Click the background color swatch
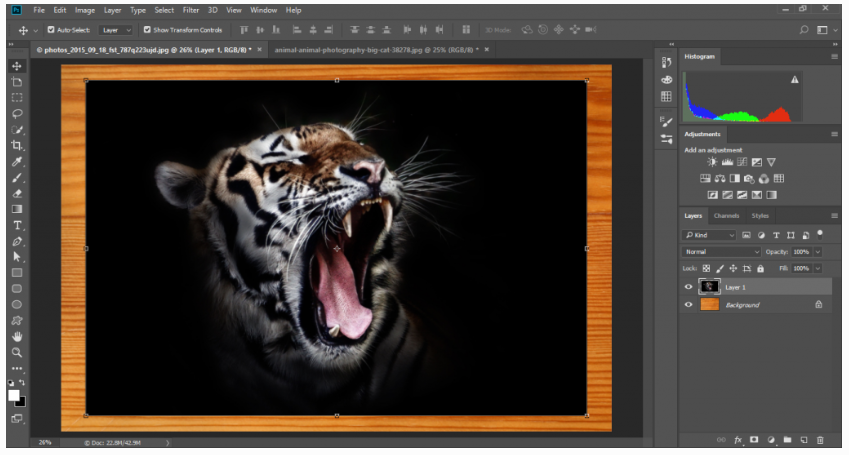This screenshot has height=455, width=849. (x=21, y=402)
